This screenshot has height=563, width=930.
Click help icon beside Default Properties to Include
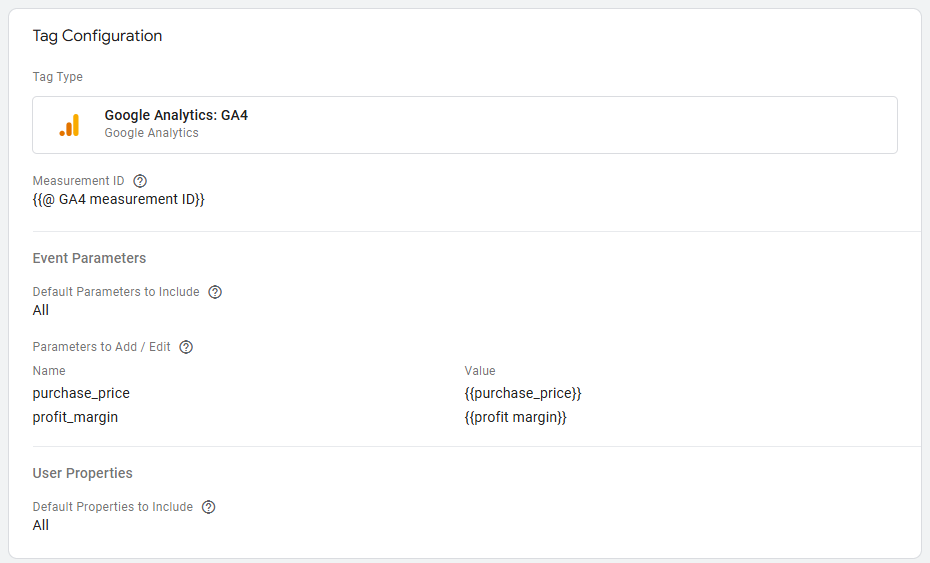coord(208,507)
